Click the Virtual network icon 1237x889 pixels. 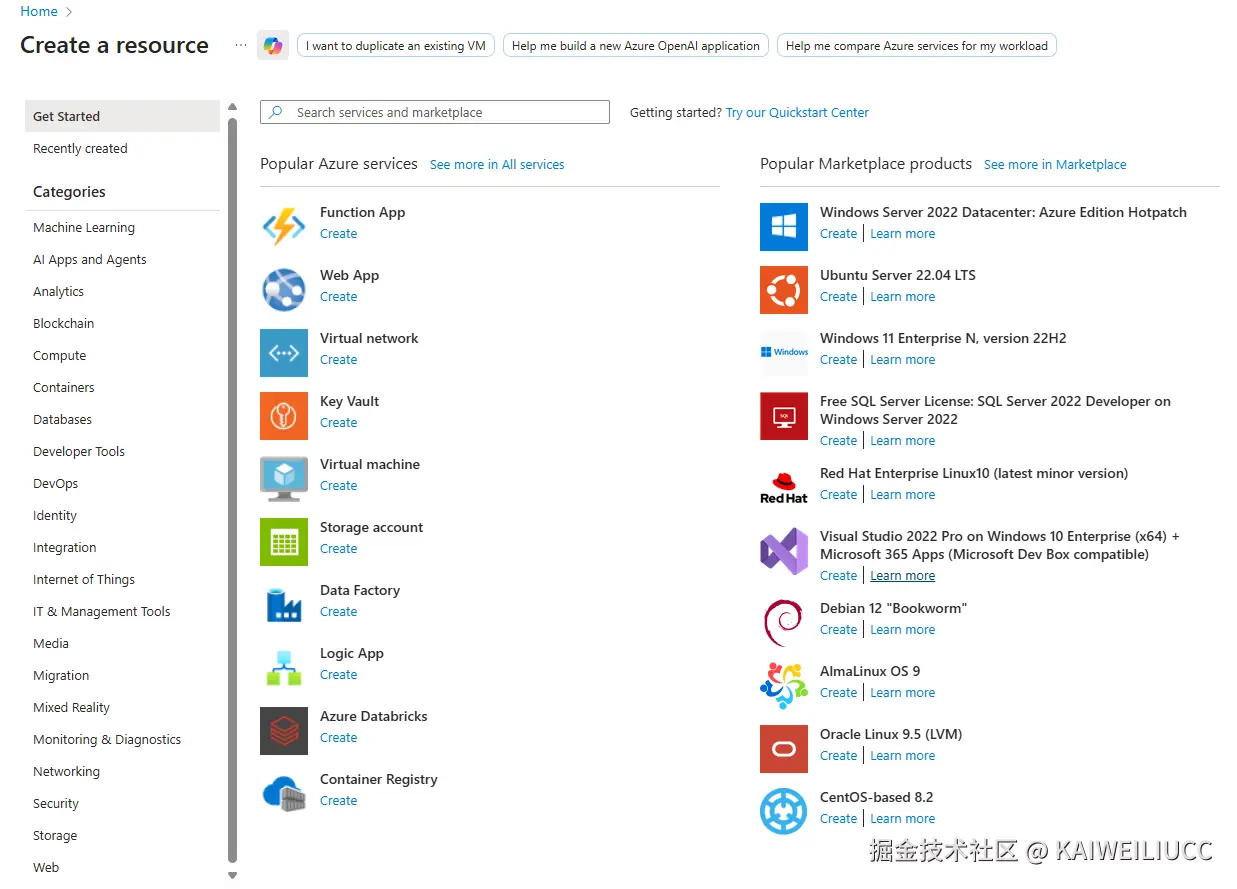284,353
